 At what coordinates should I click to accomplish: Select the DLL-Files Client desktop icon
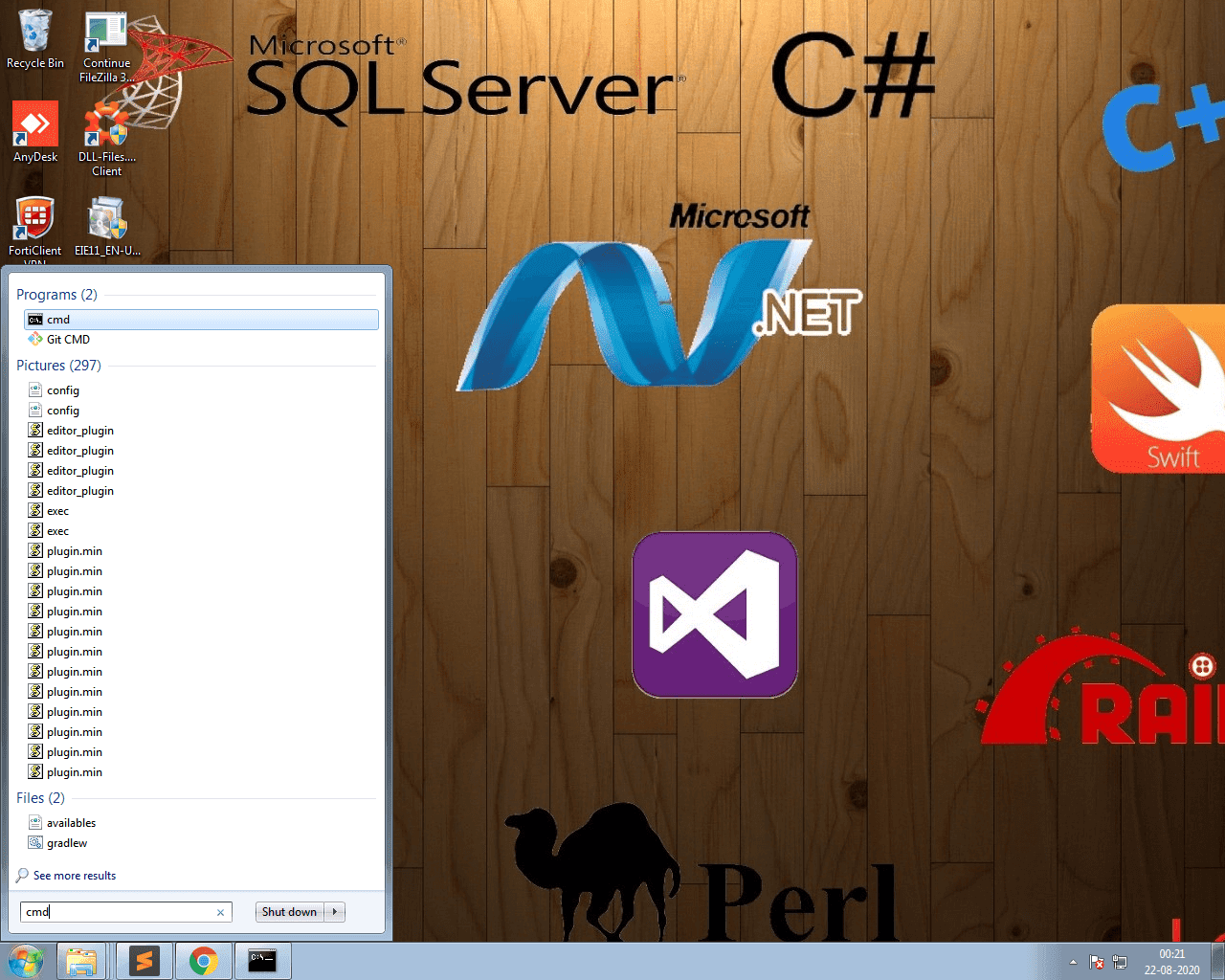(x=106, y=140)
